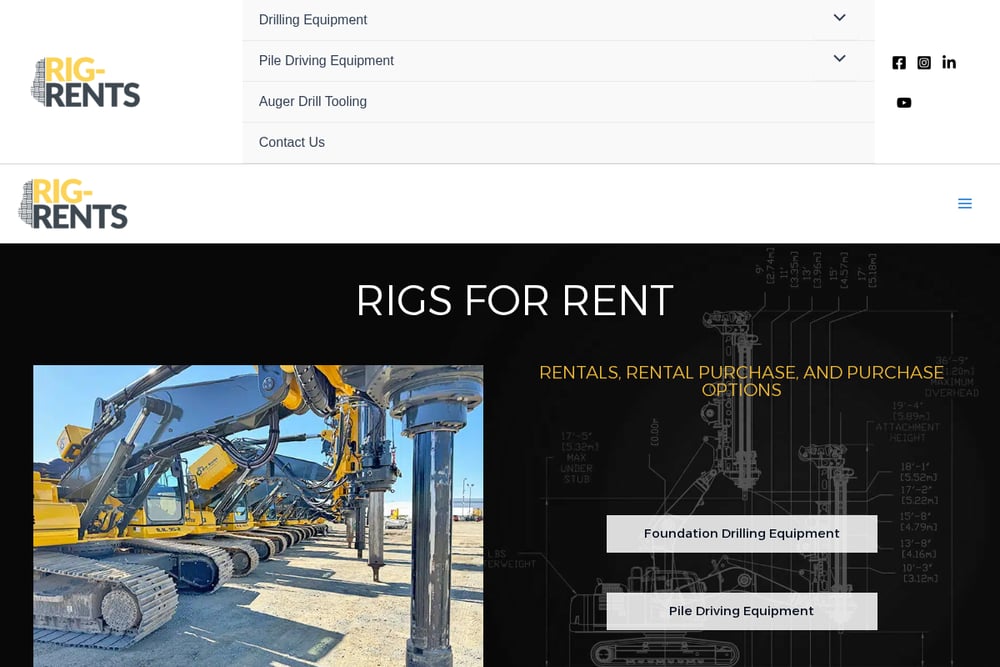Click the upper Rig-Rents logo

click(85, 82)
